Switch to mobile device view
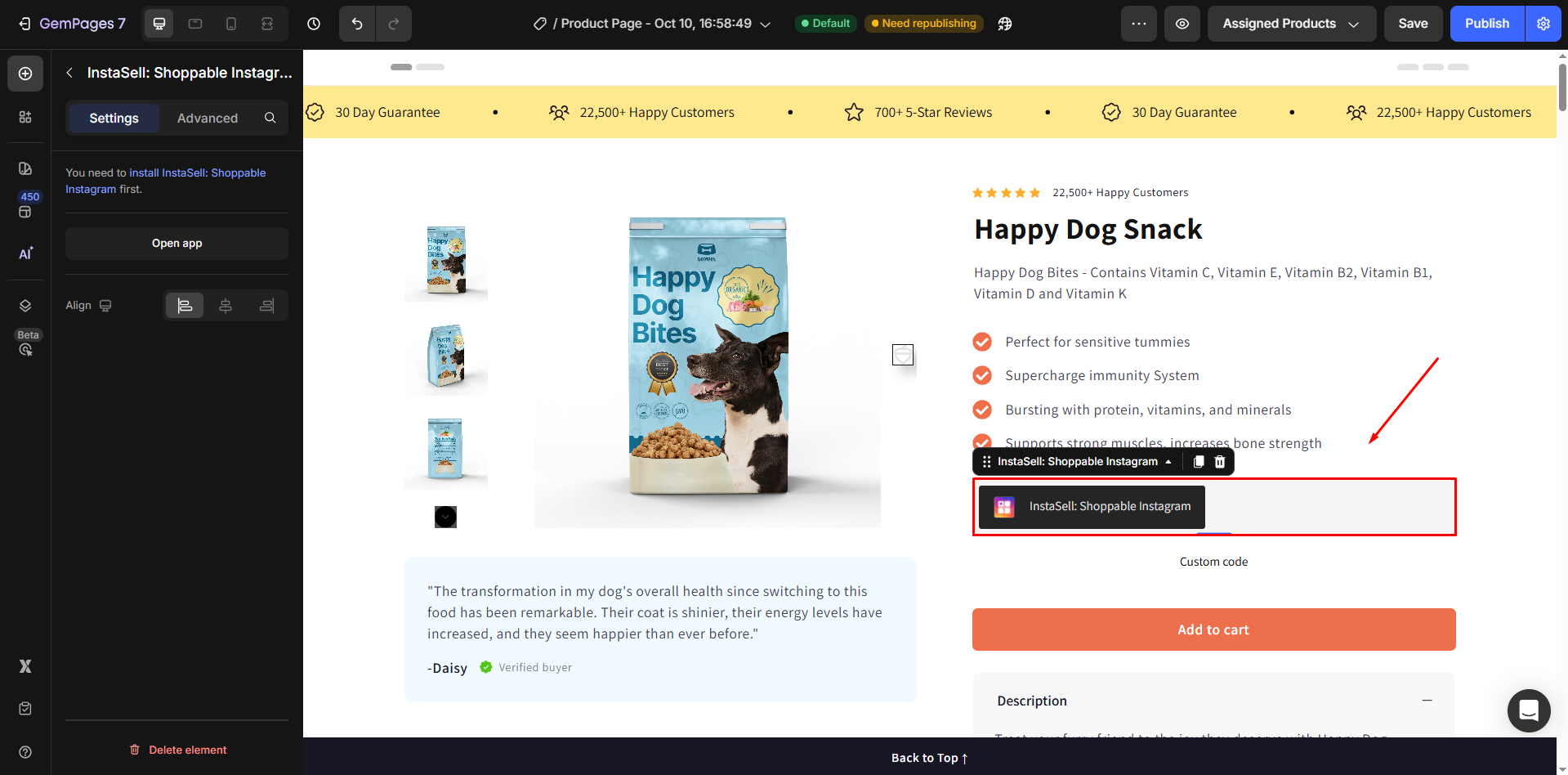Screen dimensions: 1568x775 click(231, 24)
